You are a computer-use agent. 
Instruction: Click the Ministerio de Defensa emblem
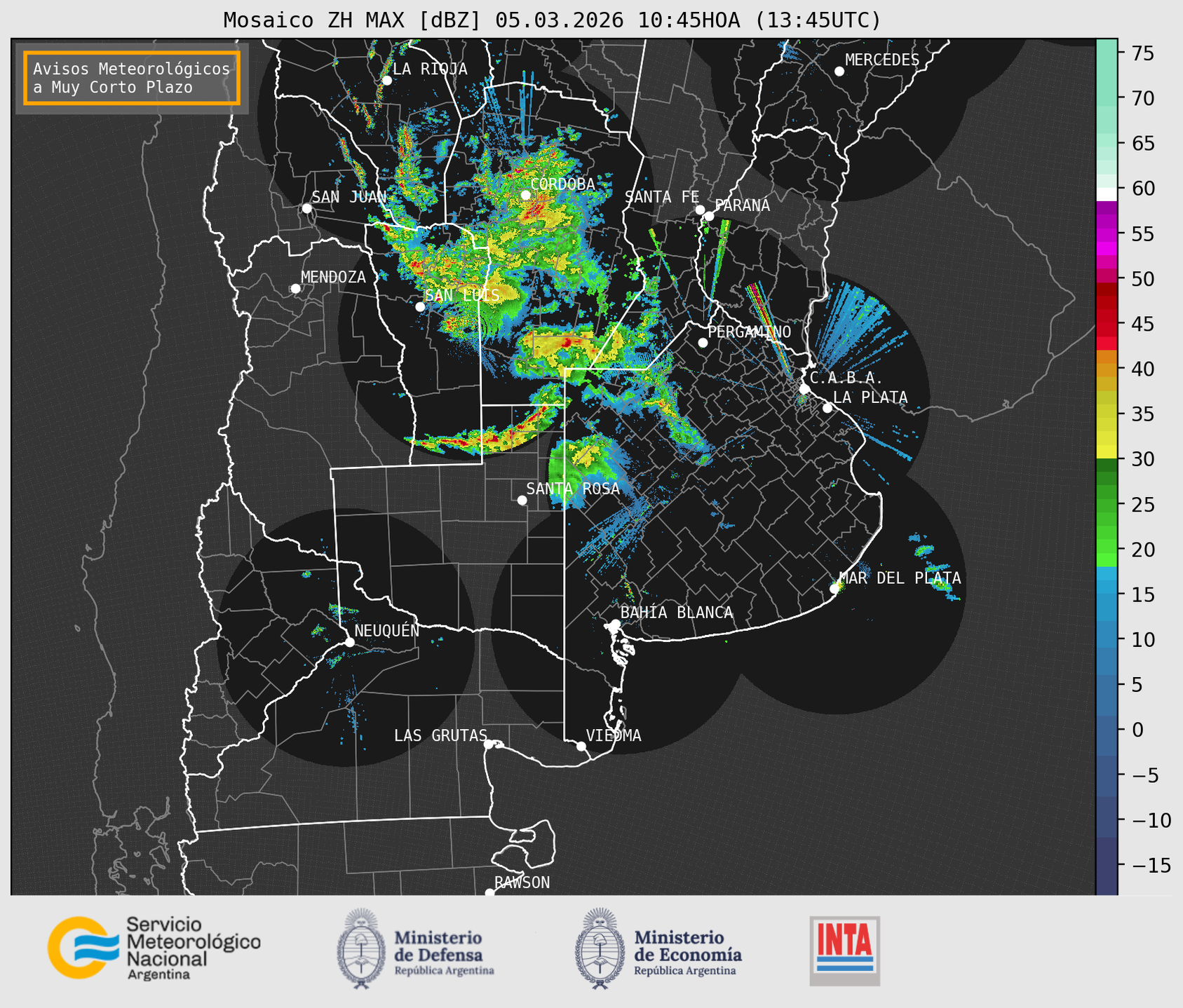[360, 948]
